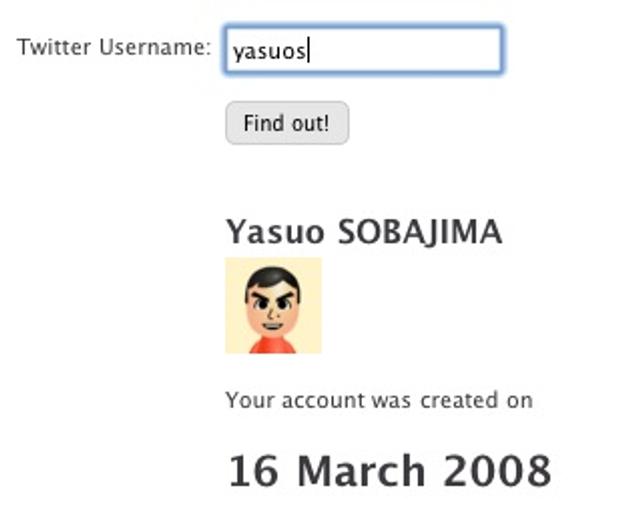Click the avatar's black hair
640x514 pixels.
(271, 275)
